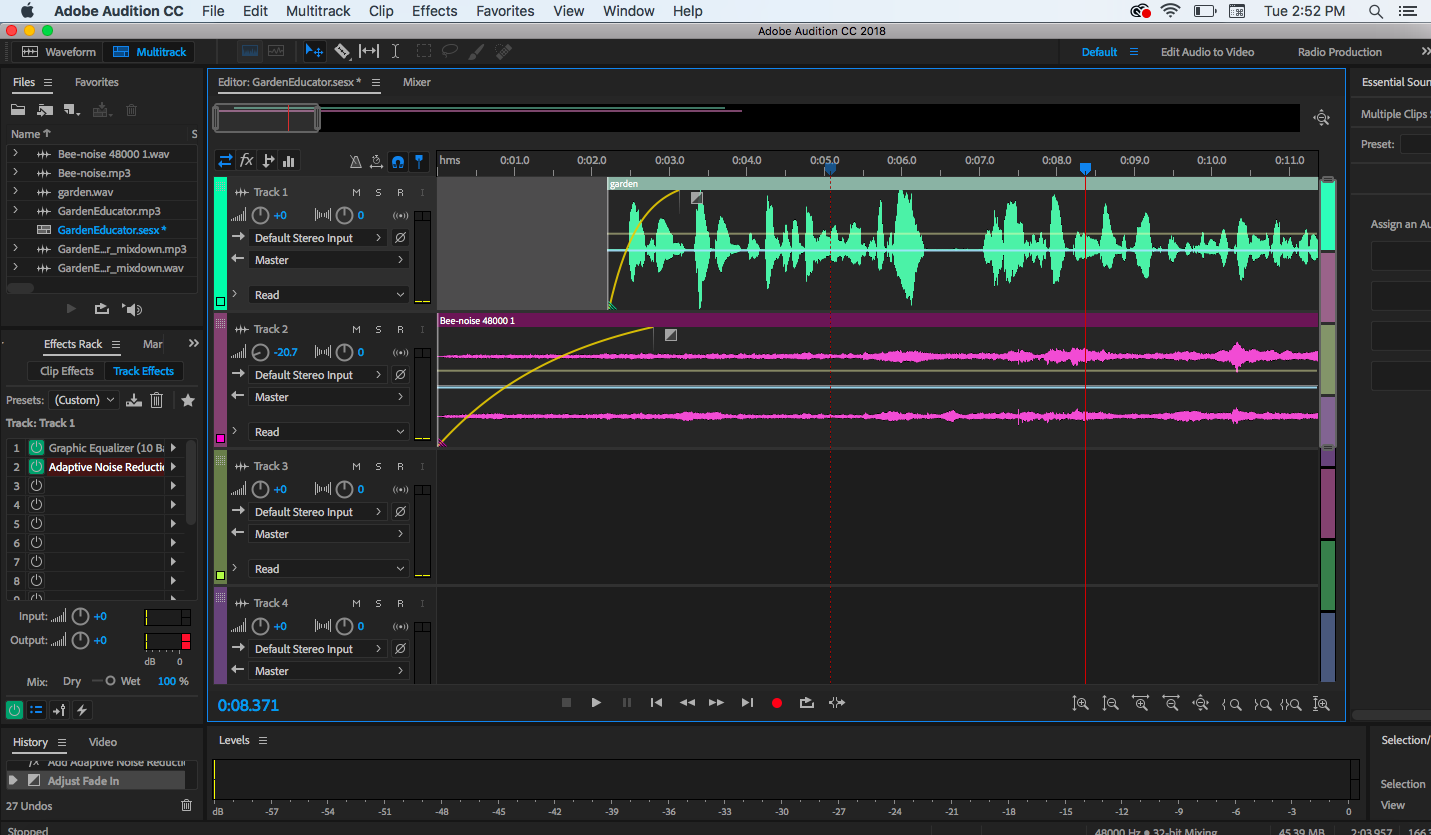The width and height of the screenshot is (1431, 835).
Task: Open Track 2 Master output dropdown
Action: (x=328, y=397)
